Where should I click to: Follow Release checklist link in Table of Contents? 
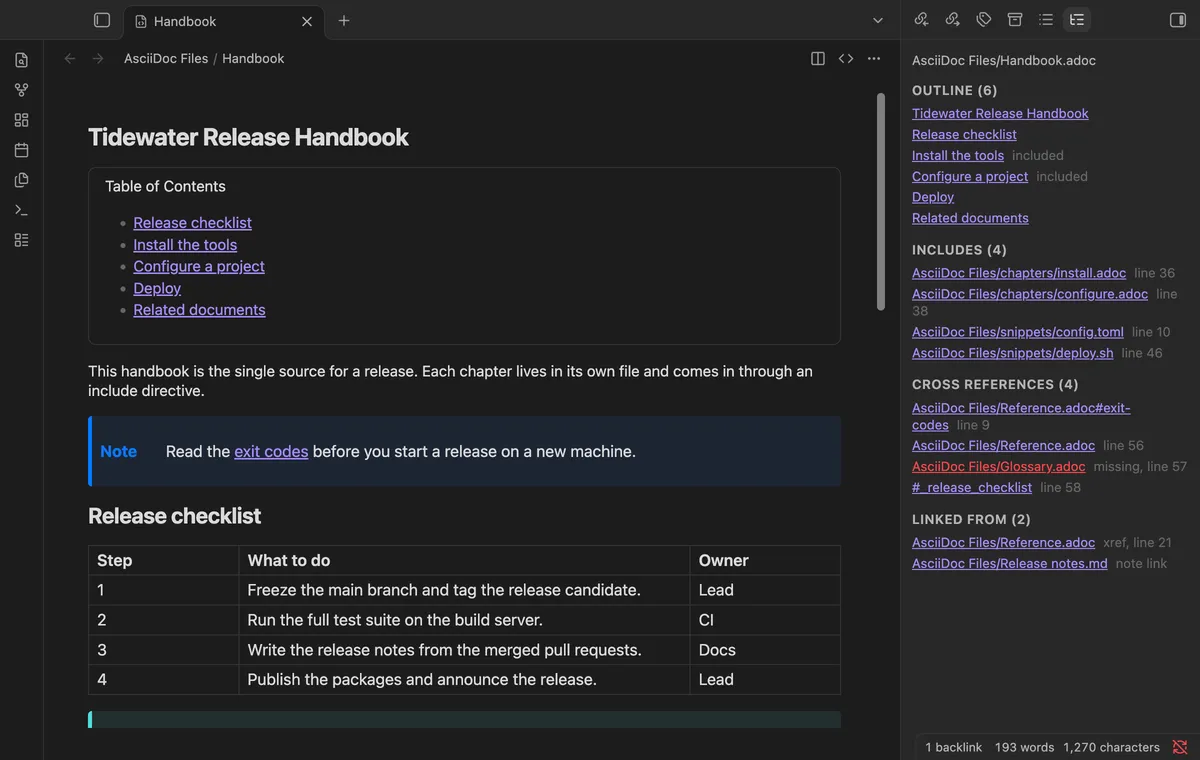coord(192,223)
